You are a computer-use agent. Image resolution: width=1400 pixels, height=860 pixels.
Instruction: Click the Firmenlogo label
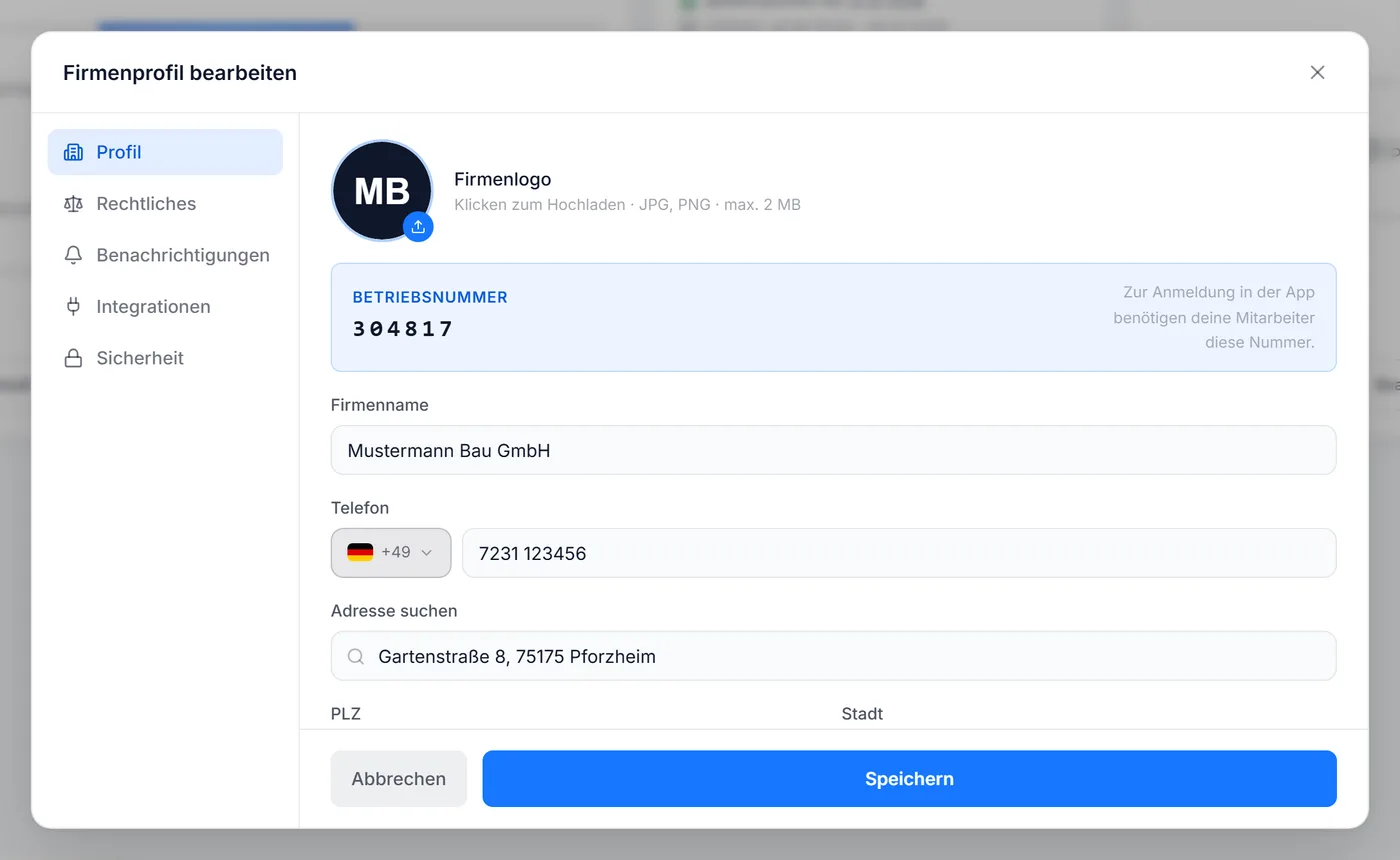coord(503,179)
